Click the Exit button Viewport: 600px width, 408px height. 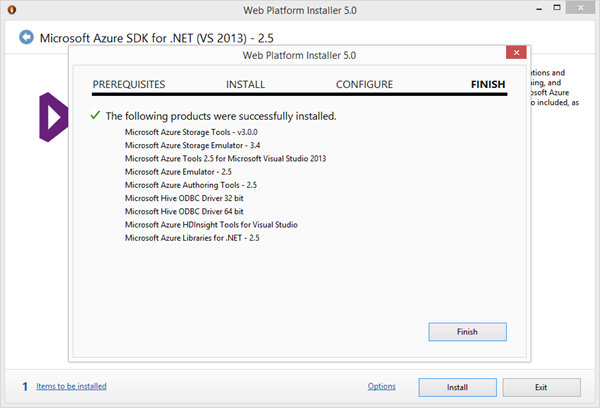tap(541, 387)
